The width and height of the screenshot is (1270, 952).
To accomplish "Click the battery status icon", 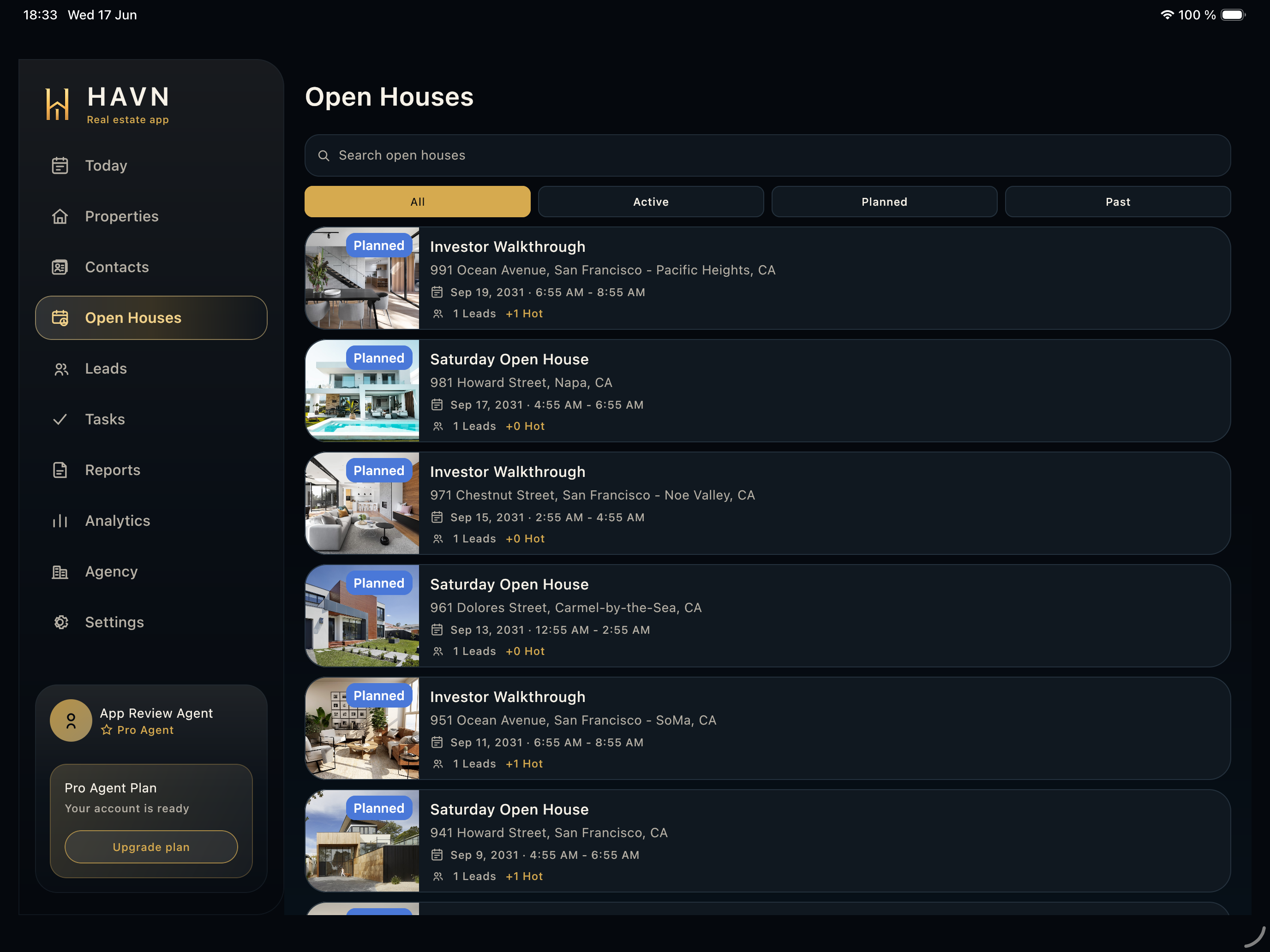I will 1233,15.
